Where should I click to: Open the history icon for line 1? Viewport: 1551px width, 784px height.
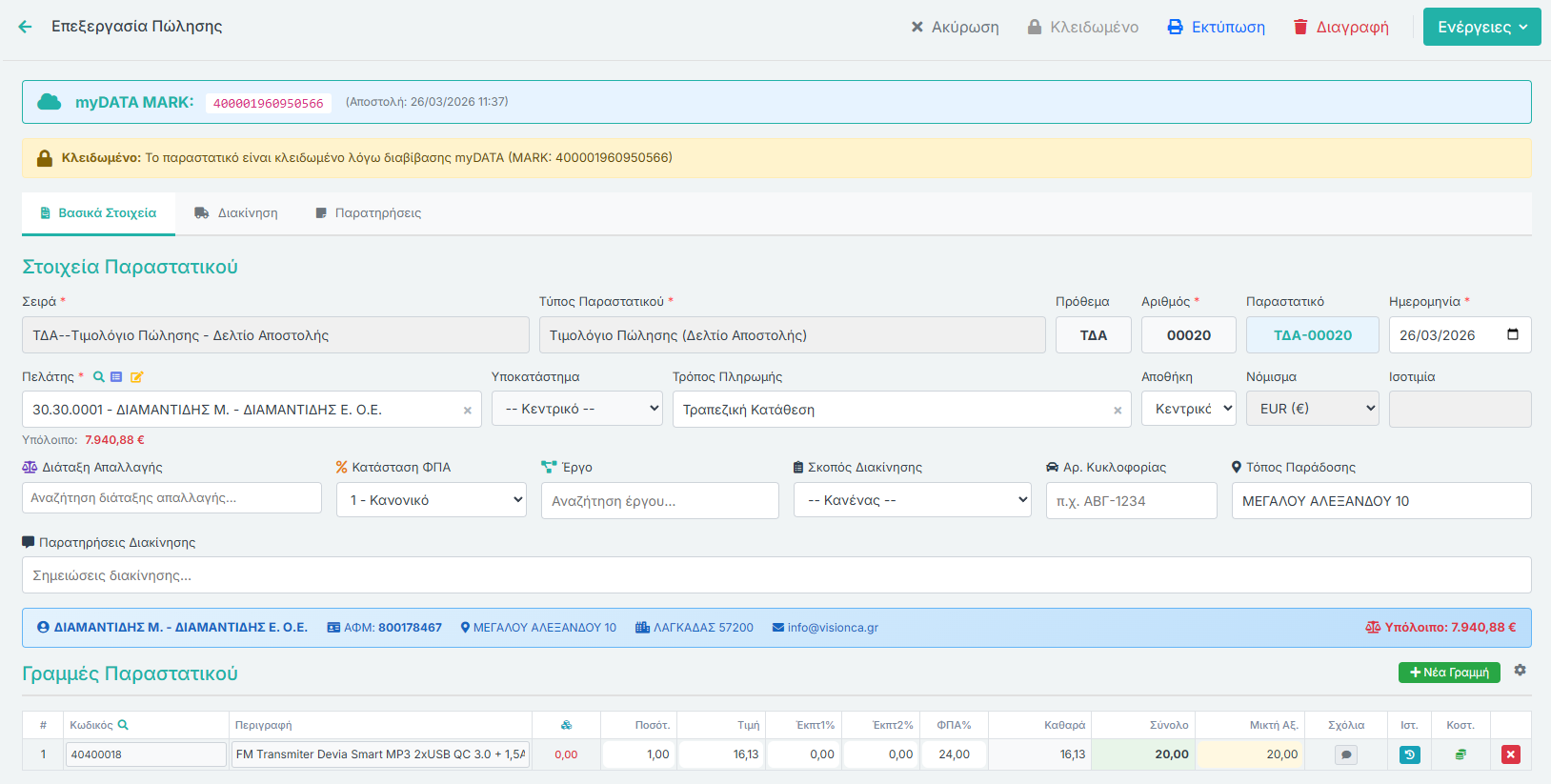click(x=1409, y=754)
